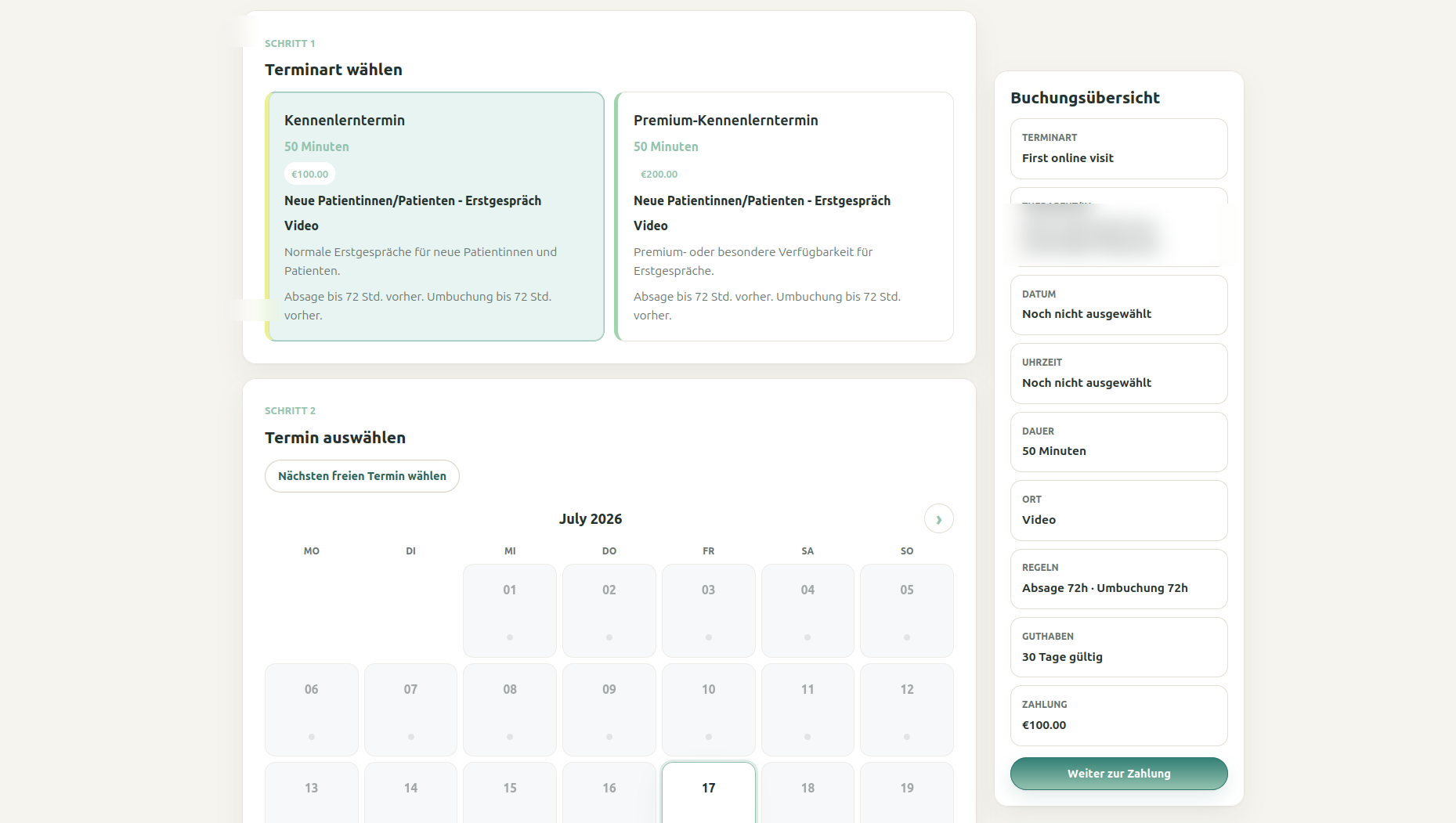Select calendar day 19

point(907,792)
